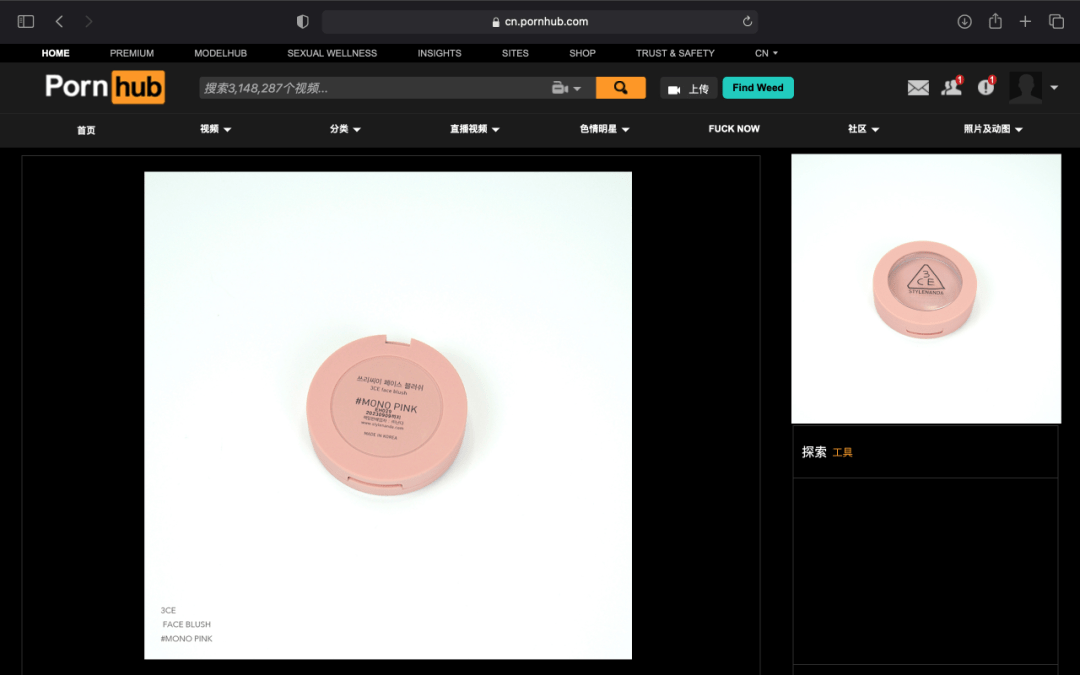1080x675 pixels.
Task: Expand the 社区 dropdown menu
Action: [x=864, y=129]
